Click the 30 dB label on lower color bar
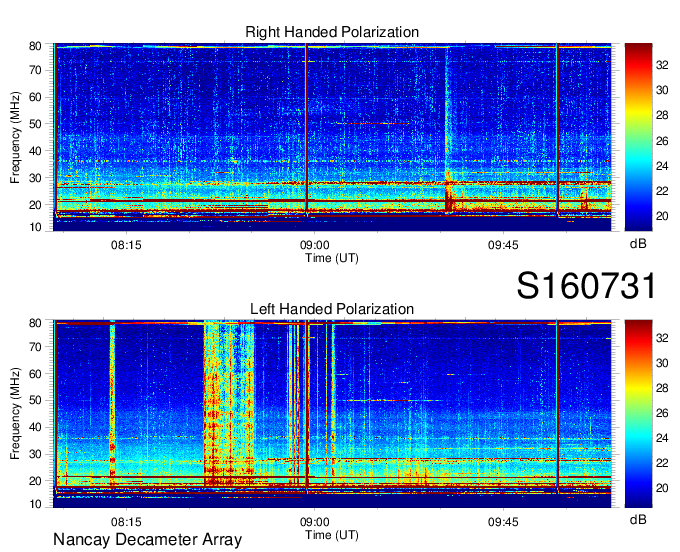The width and height of the screenshot is (680, 552). pos(662,363)
